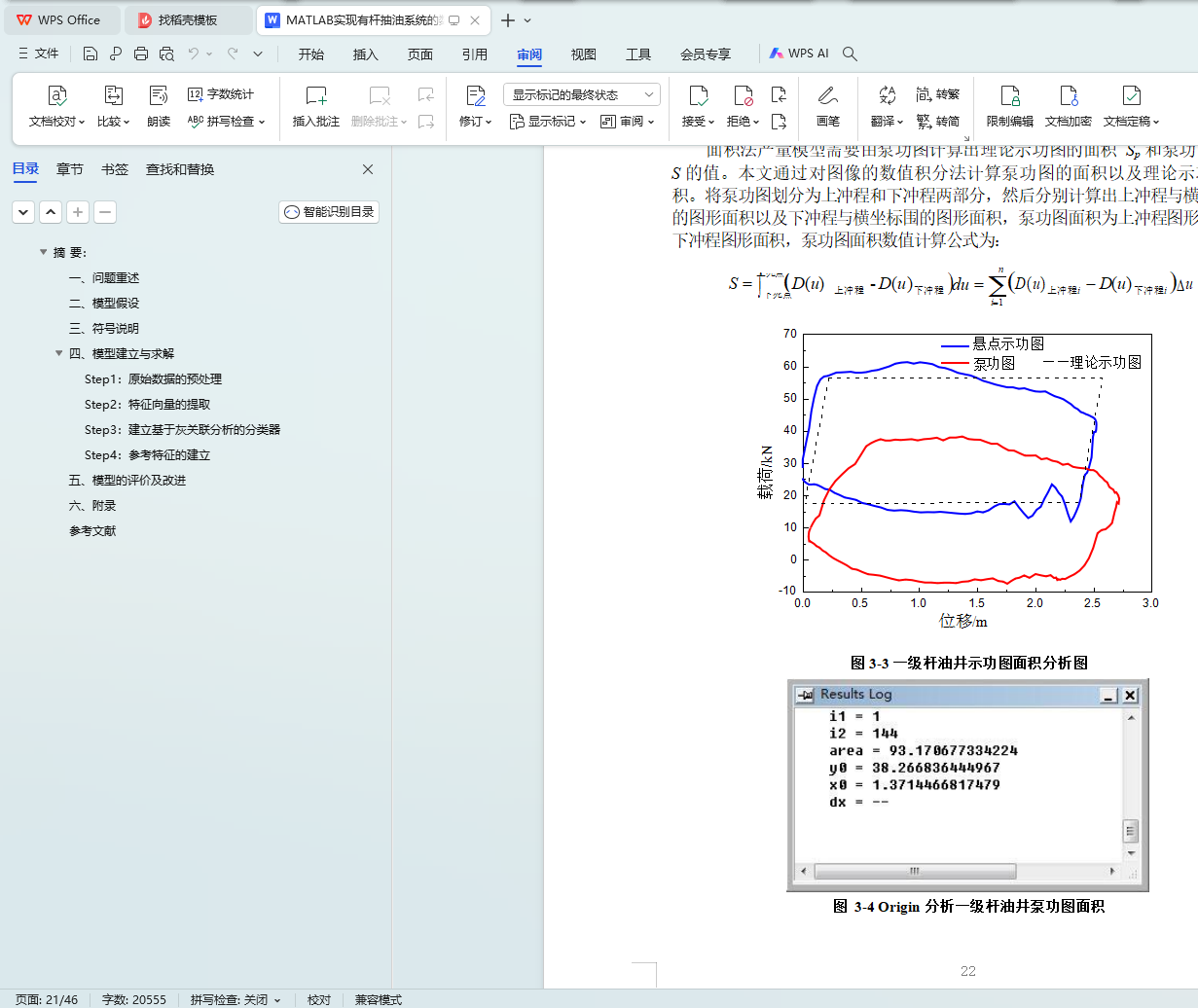
Task: Click 页面: 21/46 in status bar
Action: 47,1000
